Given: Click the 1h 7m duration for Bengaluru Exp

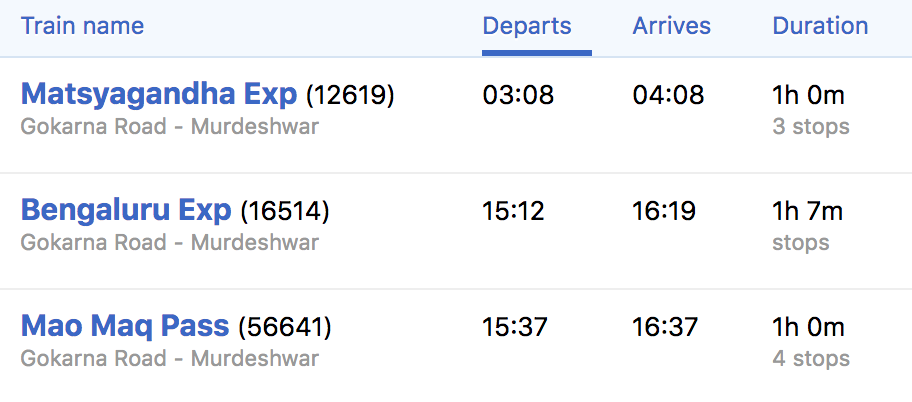Looking at the screenshot, I should point(808,212).
